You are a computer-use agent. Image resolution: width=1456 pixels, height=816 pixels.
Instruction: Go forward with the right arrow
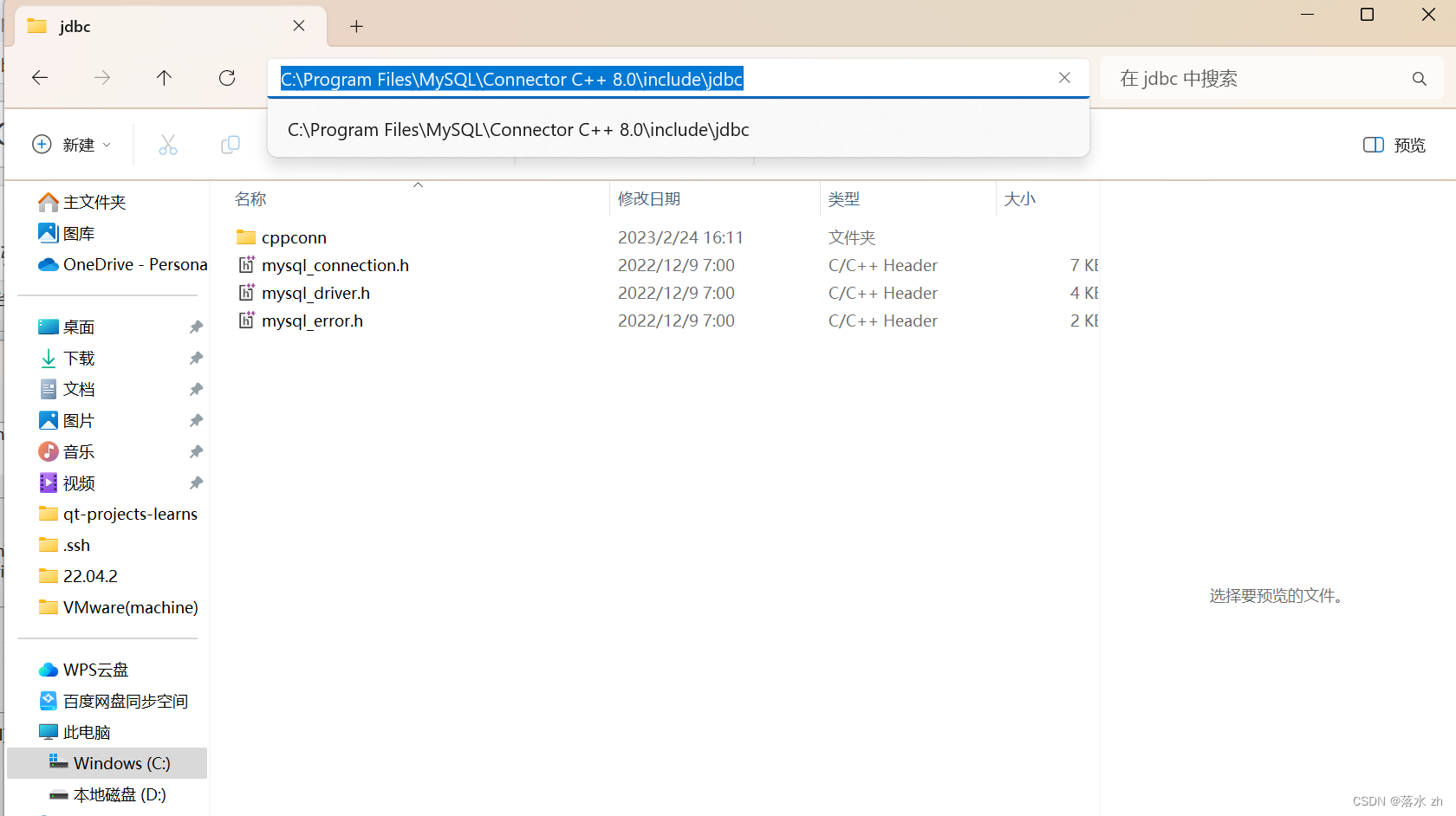[102, 78]
